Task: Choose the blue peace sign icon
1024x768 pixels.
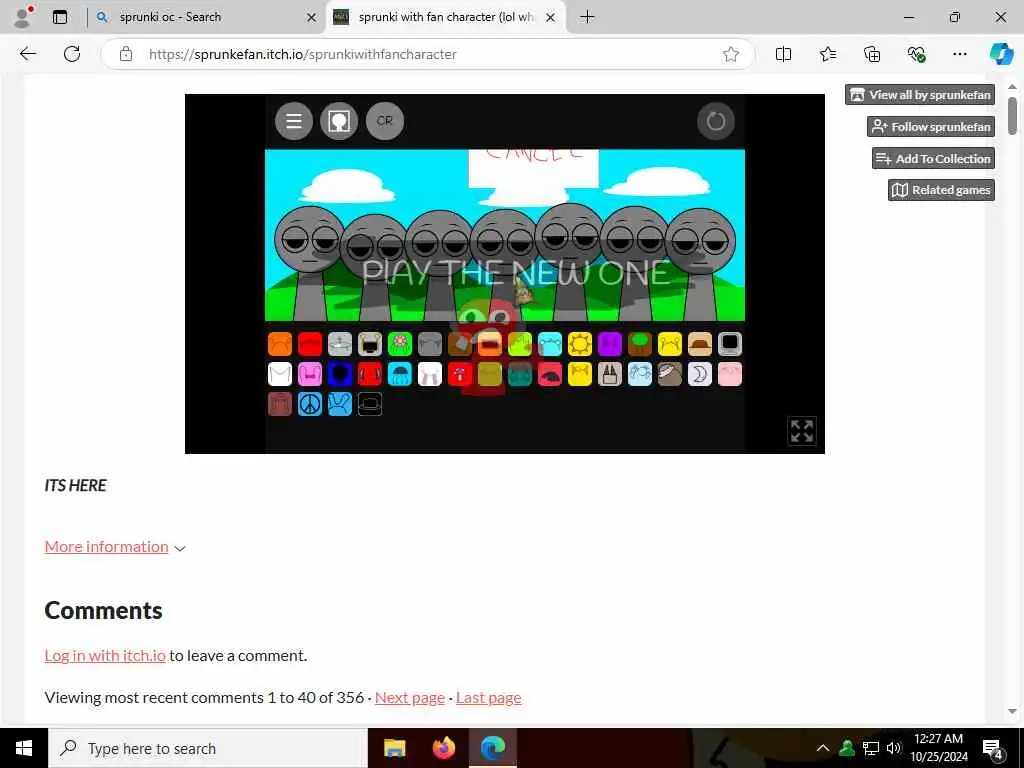Action: [310, 404]
